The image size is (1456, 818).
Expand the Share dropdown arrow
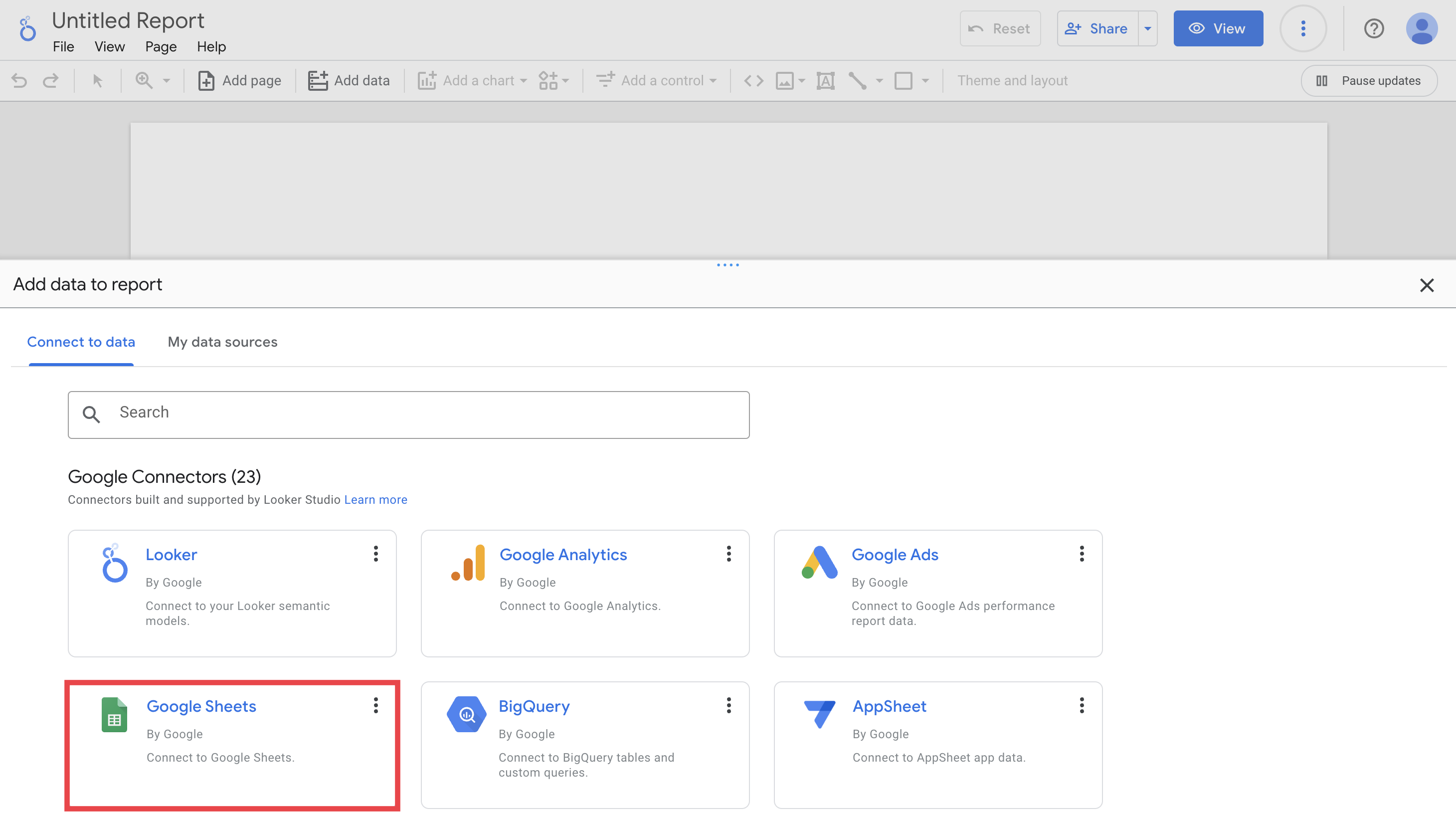[1147, 28]
